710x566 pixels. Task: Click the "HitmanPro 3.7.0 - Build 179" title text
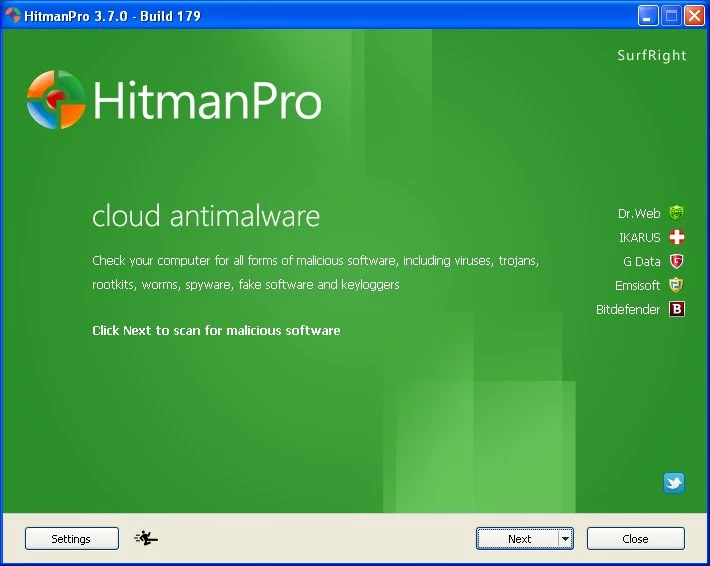[114, 15]
